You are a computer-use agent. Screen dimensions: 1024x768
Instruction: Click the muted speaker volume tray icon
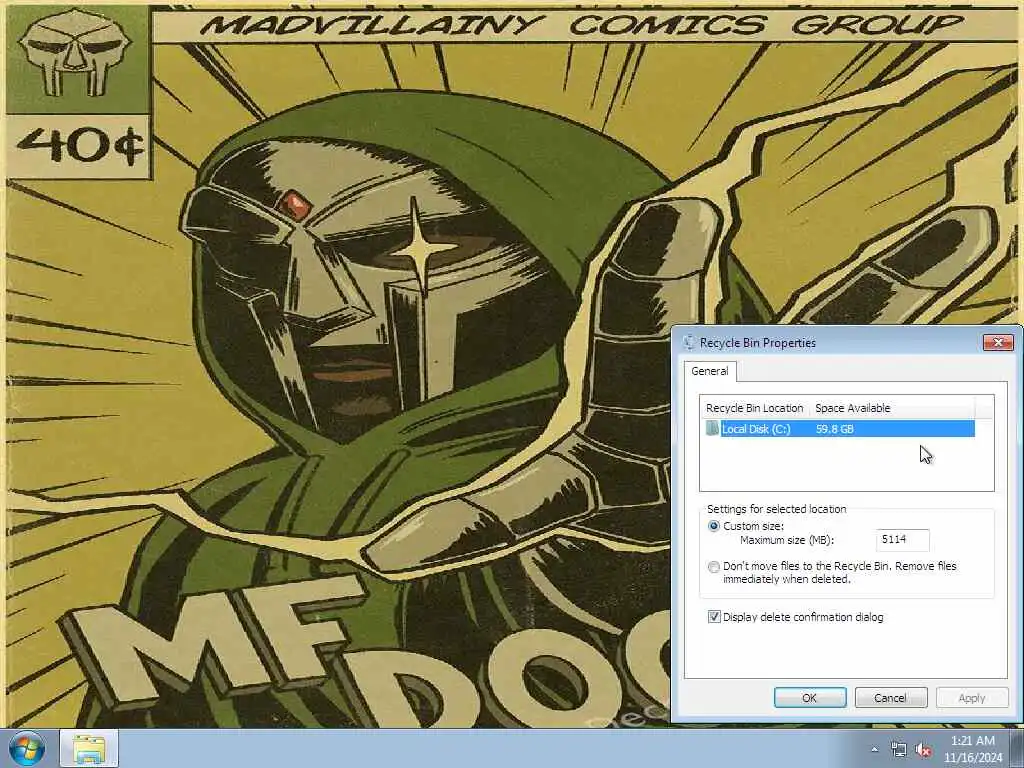coord(923,750)
